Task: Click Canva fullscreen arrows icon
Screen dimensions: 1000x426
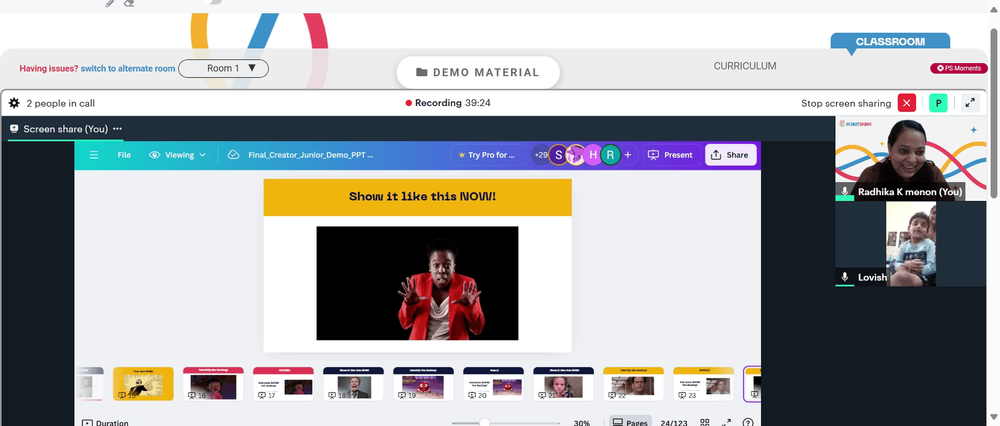Action: 726,422
